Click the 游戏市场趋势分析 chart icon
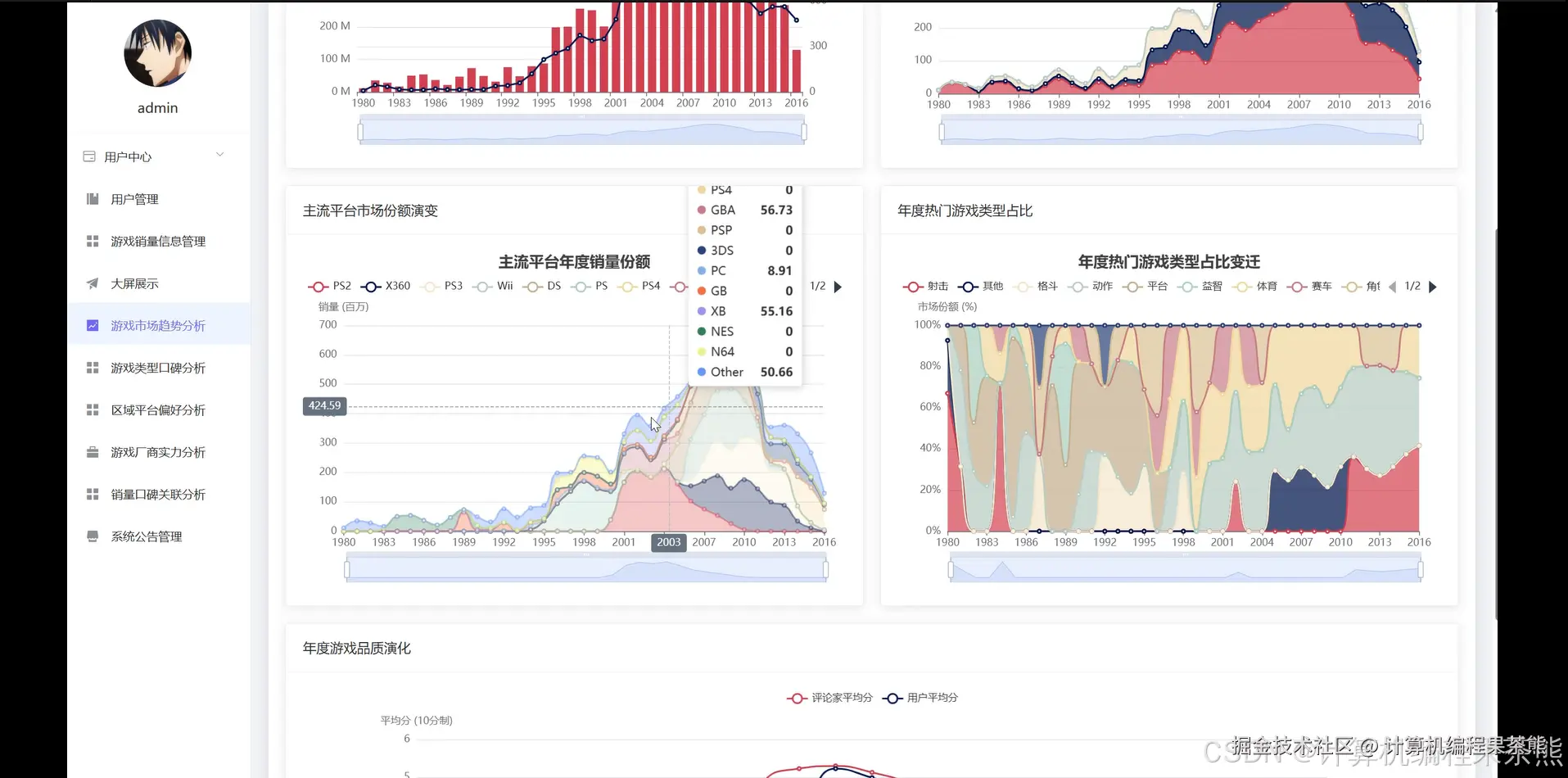1568x778 pixels. pyautogui.click(x=93, y=325)
